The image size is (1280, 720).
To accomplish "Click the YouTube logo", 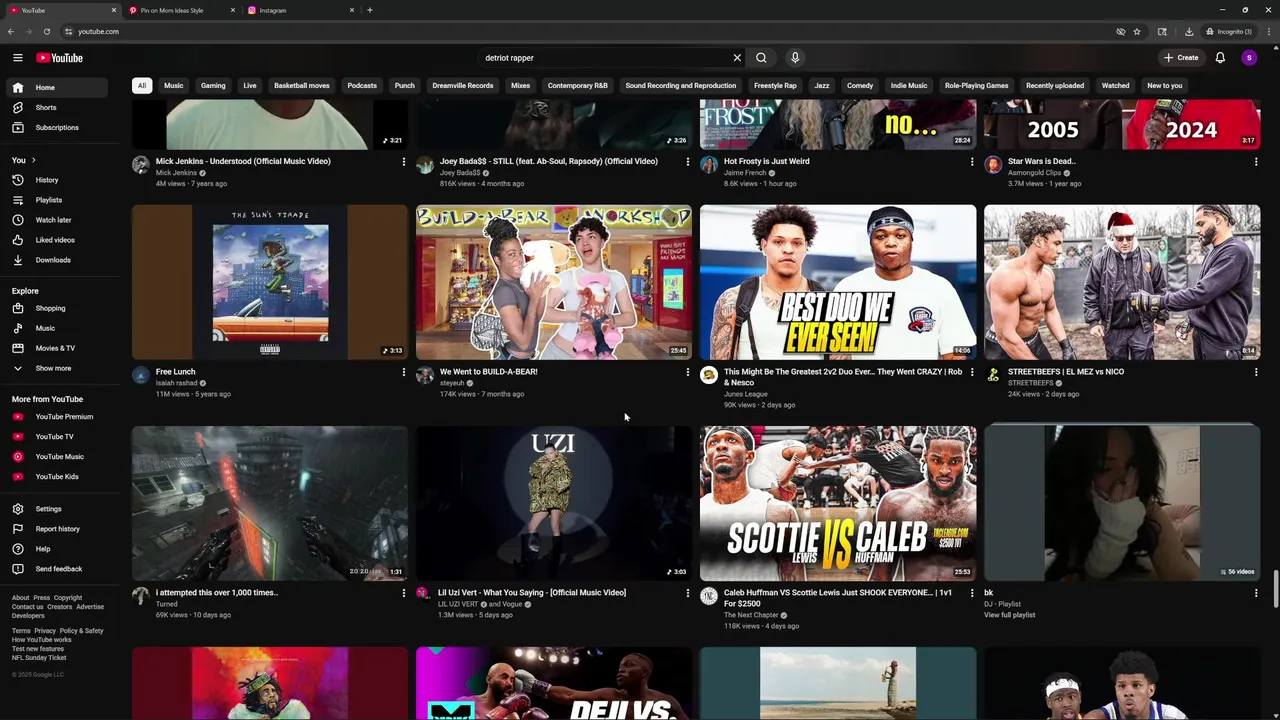I will coord(60,58).
